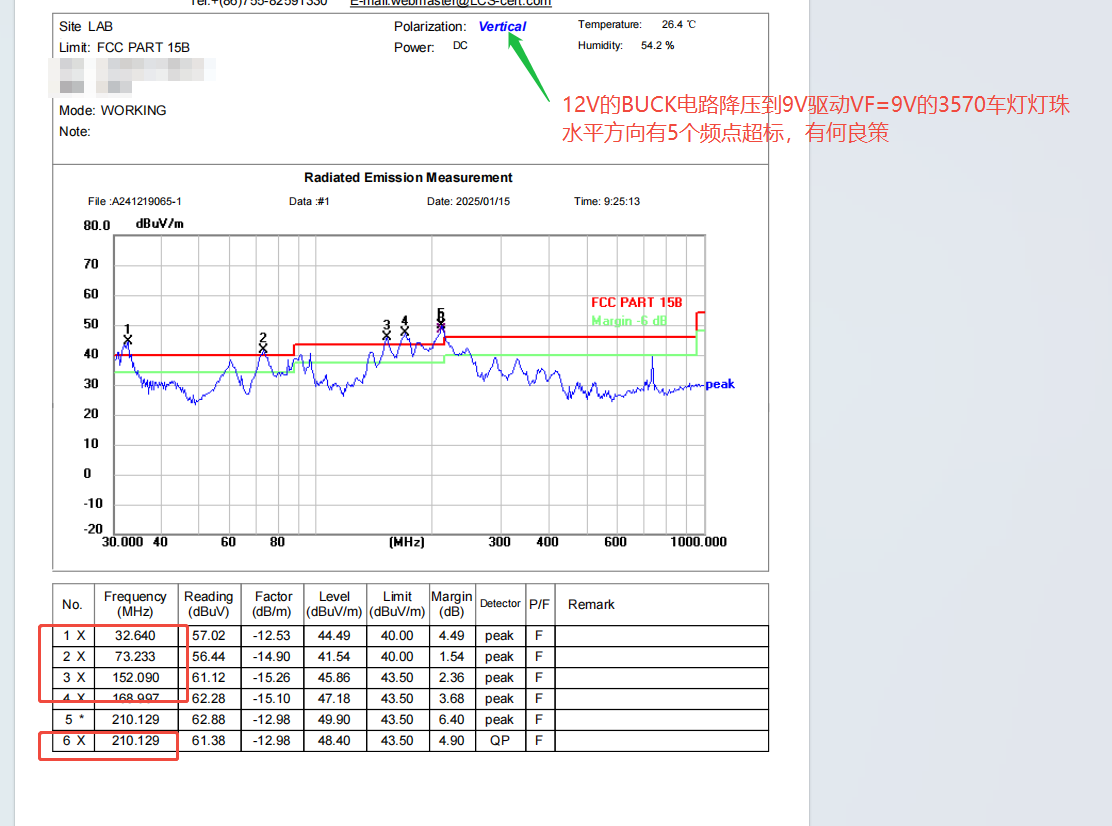This screenshot has height=826, width=1112.
Task: Click the "Margin (dB)" column header
Action: (x=452, y=604)
